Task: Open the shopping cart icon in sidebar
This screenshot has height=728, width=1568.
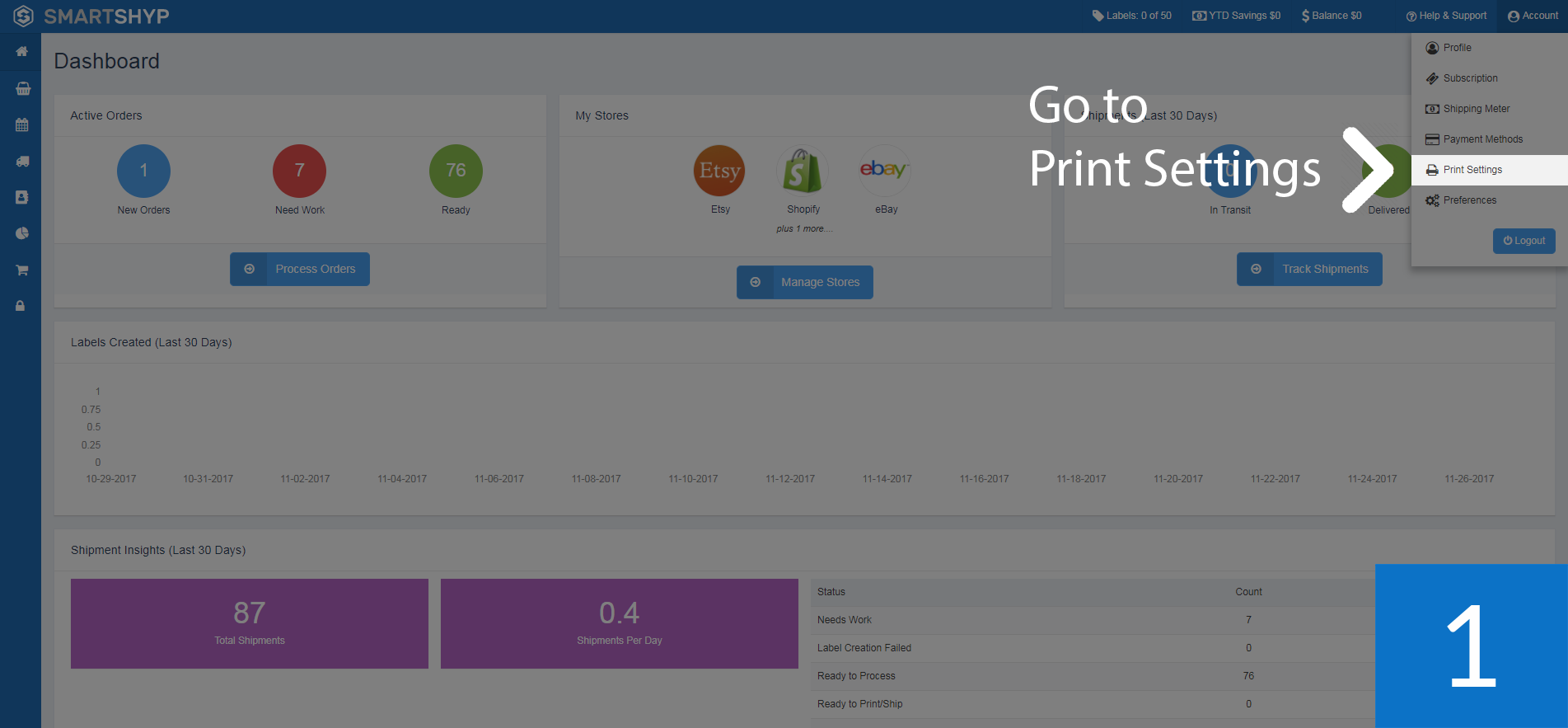Action: 21,270
